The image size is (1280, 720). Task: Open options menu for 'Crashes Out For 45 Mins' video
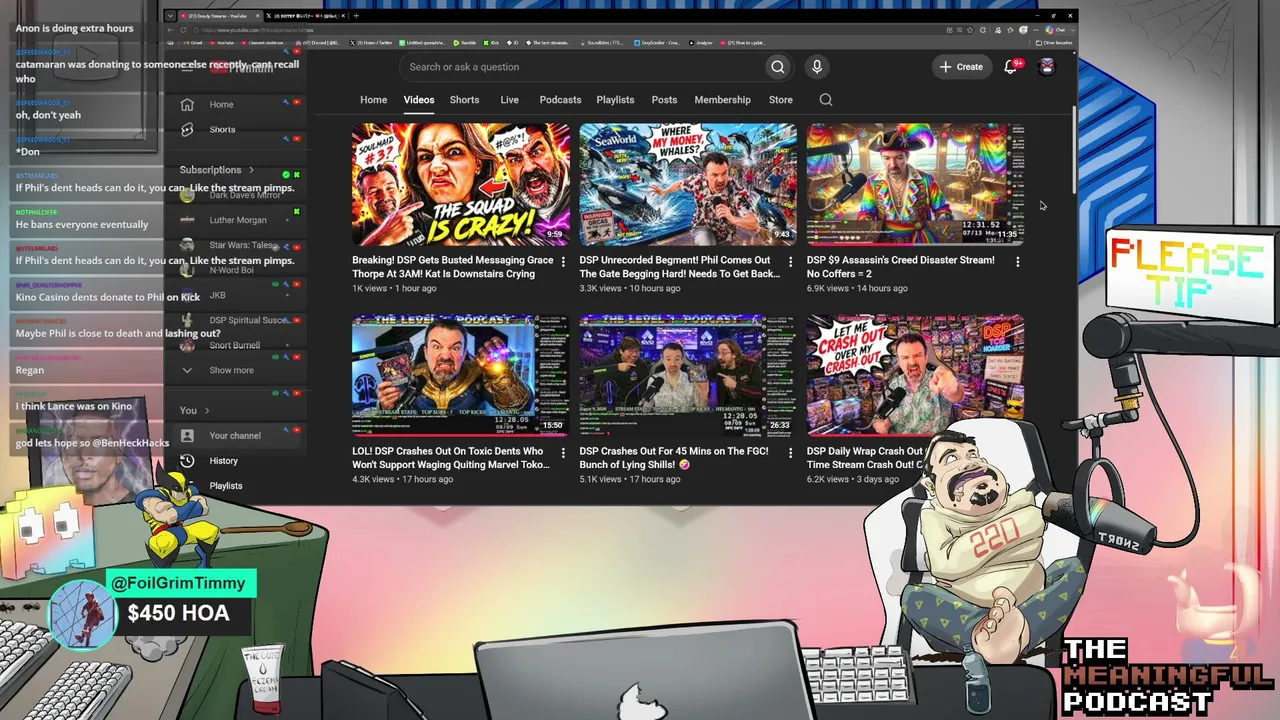[790, 452]
